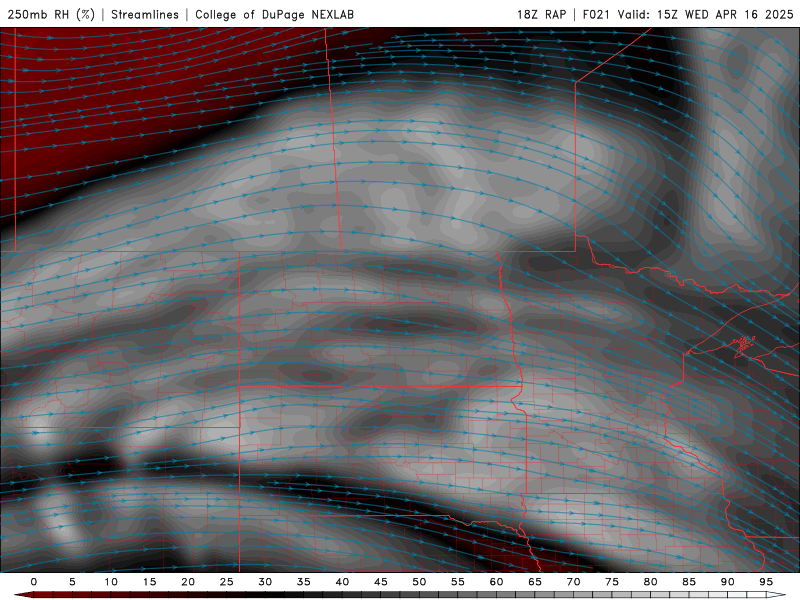Click the "95" value on the color scale

(x=766, y=582)
